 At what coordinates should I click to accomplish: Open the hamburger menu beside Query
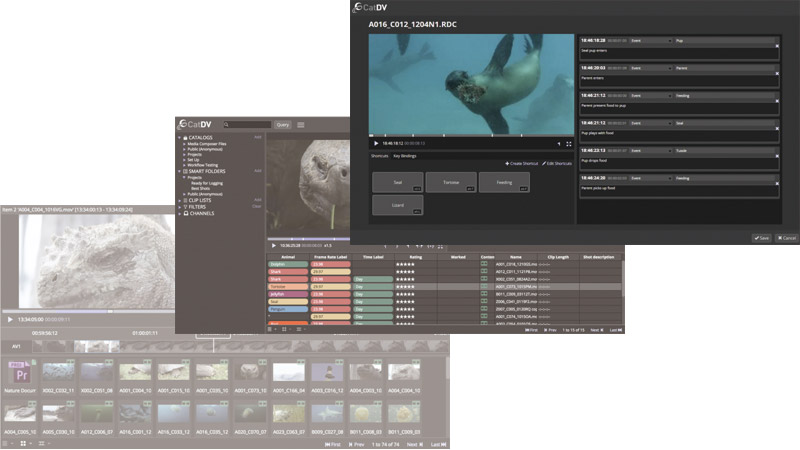click(x=301, y=124)
